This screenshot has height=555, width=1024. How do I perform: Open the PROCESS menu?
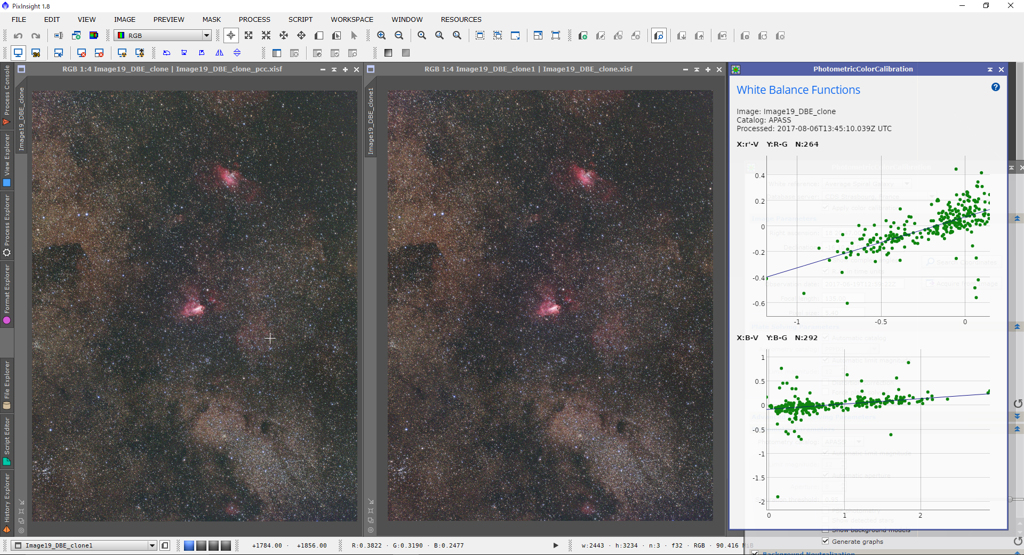tap(254, 20)
